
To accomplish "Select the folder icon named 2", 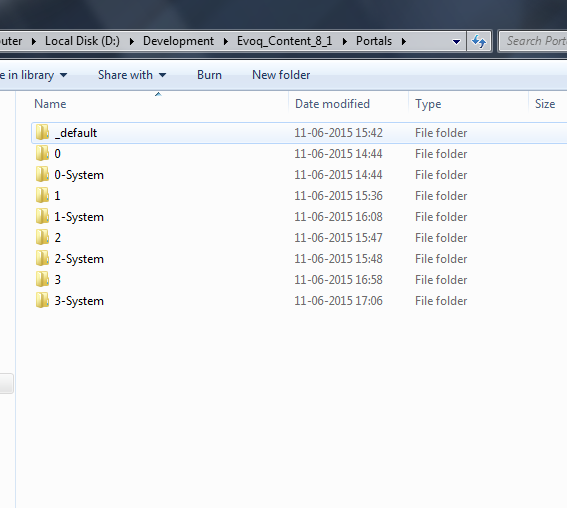I will [x=42, y=237].
